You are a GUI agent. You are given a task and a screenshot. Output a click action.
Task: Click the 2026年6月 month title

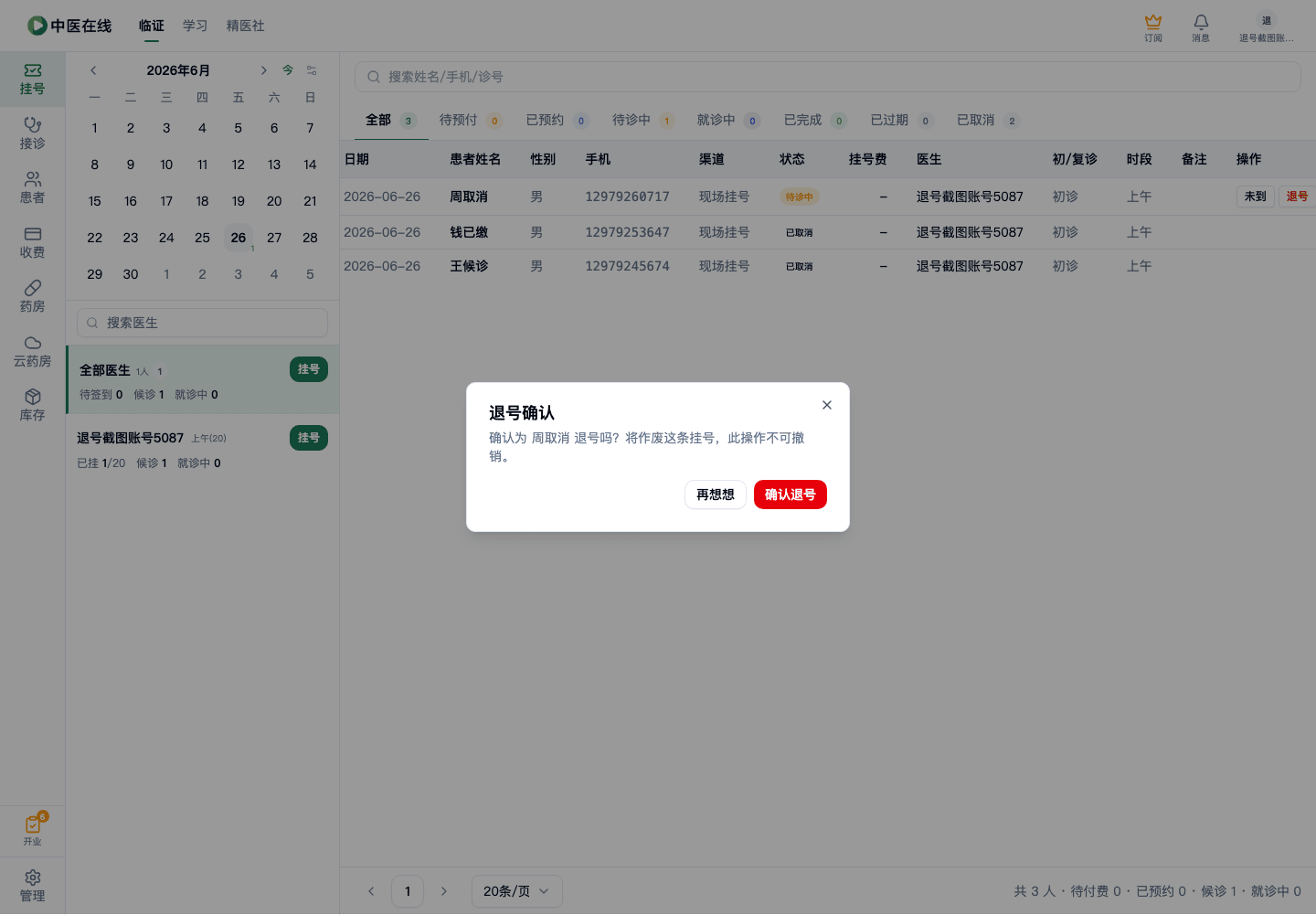point(178,70)
